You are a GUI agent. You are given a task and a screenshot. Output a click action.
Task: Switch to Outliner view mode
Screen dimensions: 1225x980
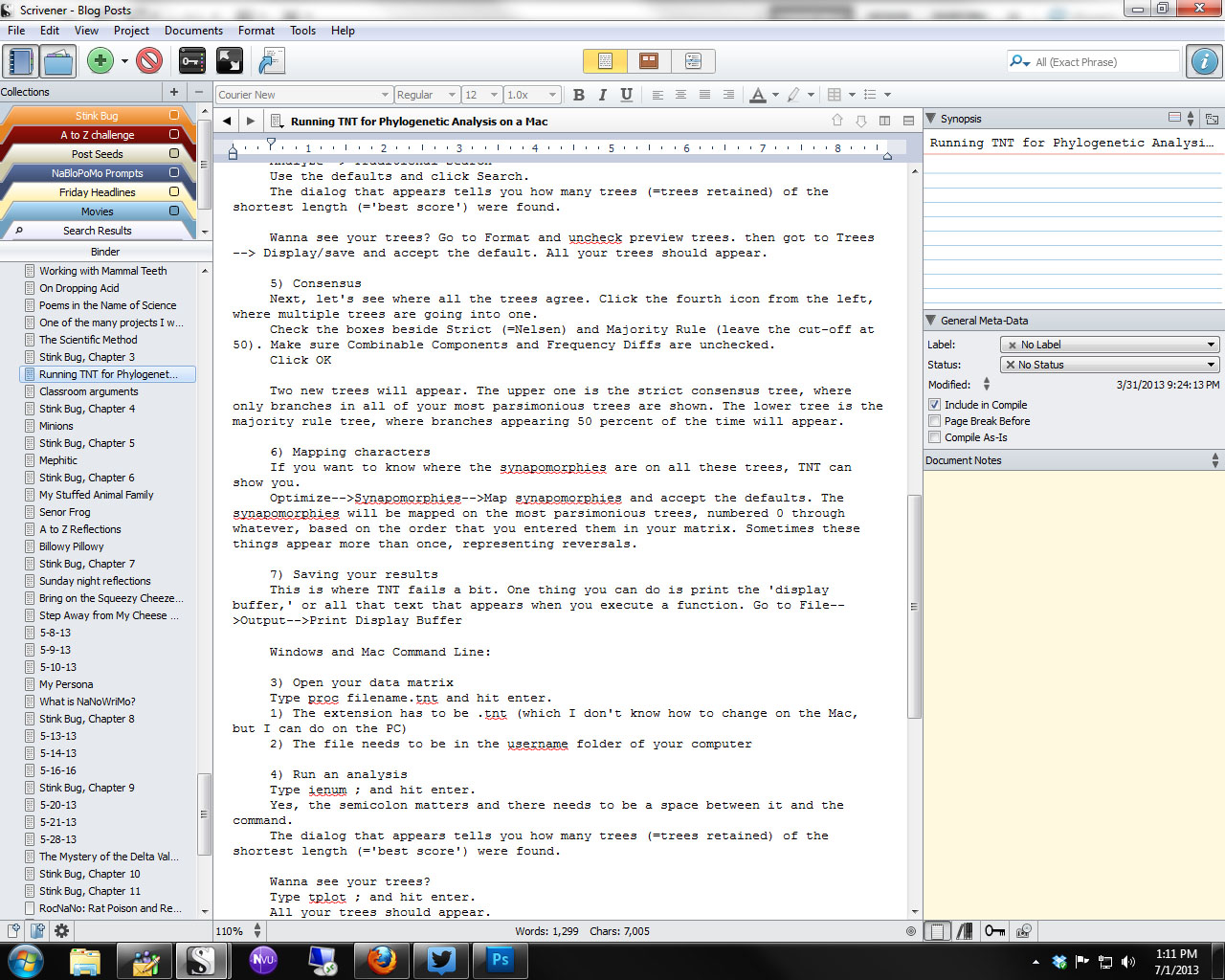pos(693,61)
